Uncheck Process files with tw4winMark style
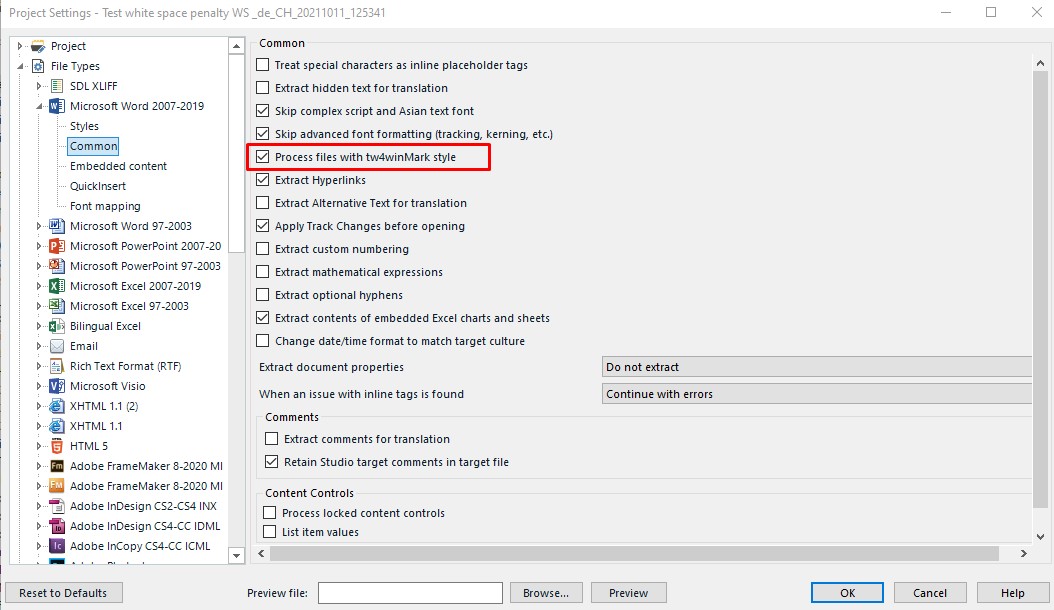The width and height of the screenshot is (1054, 610). tap(263, 157)
